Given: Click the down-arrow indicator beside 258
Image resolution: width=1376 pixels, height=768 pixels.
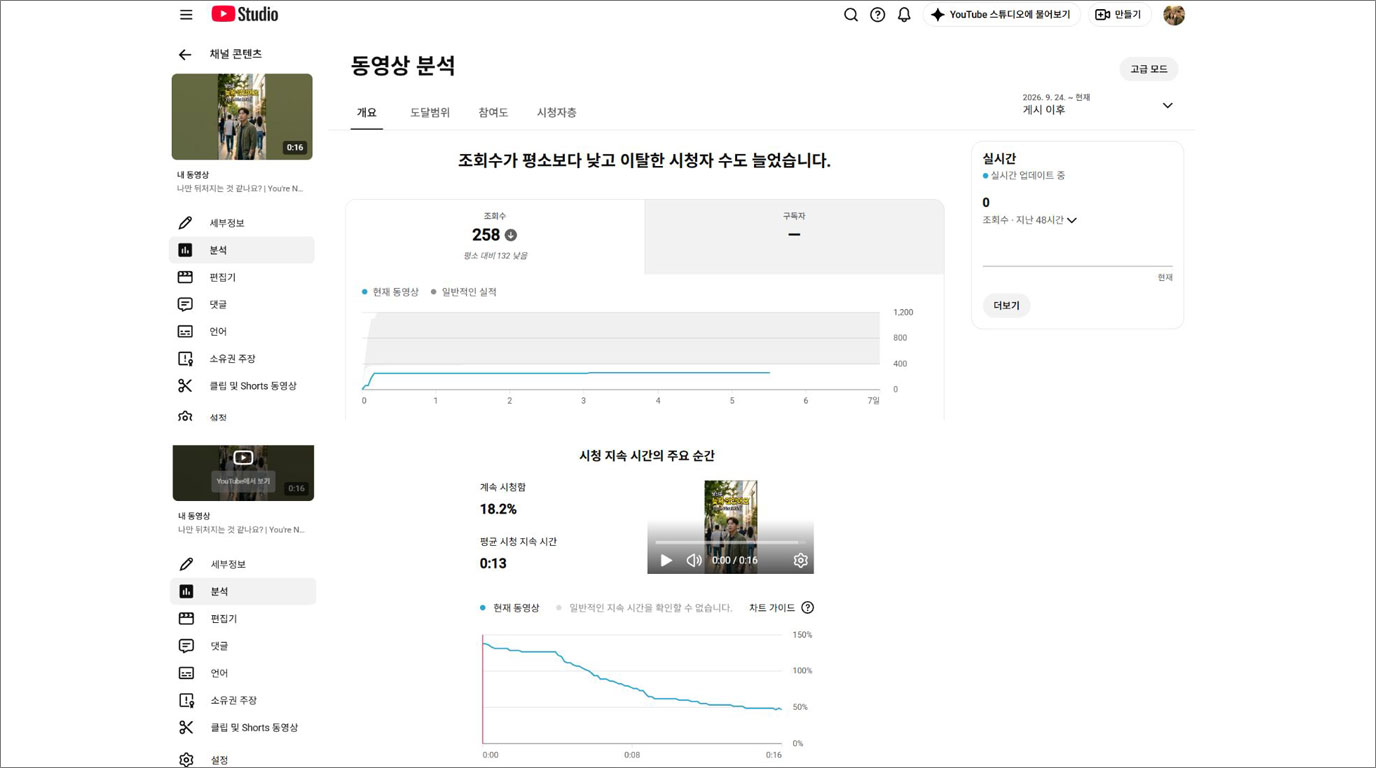Looking at the screenshot, I should (511, 235).
